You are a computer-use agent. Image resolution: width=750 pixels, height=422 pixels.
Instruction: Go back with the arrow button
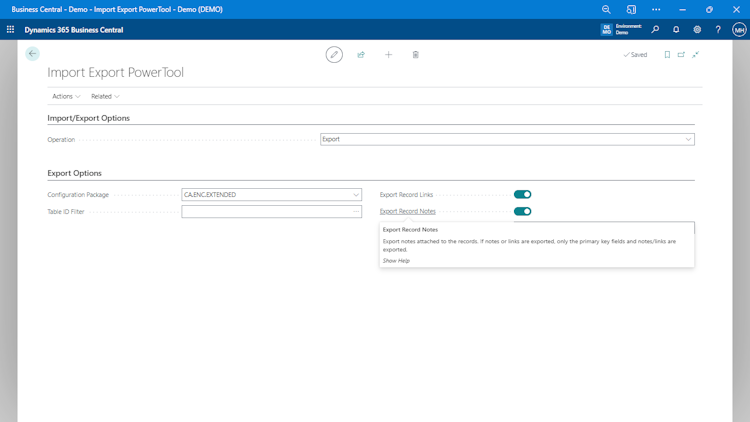click(x=33, y=54)
